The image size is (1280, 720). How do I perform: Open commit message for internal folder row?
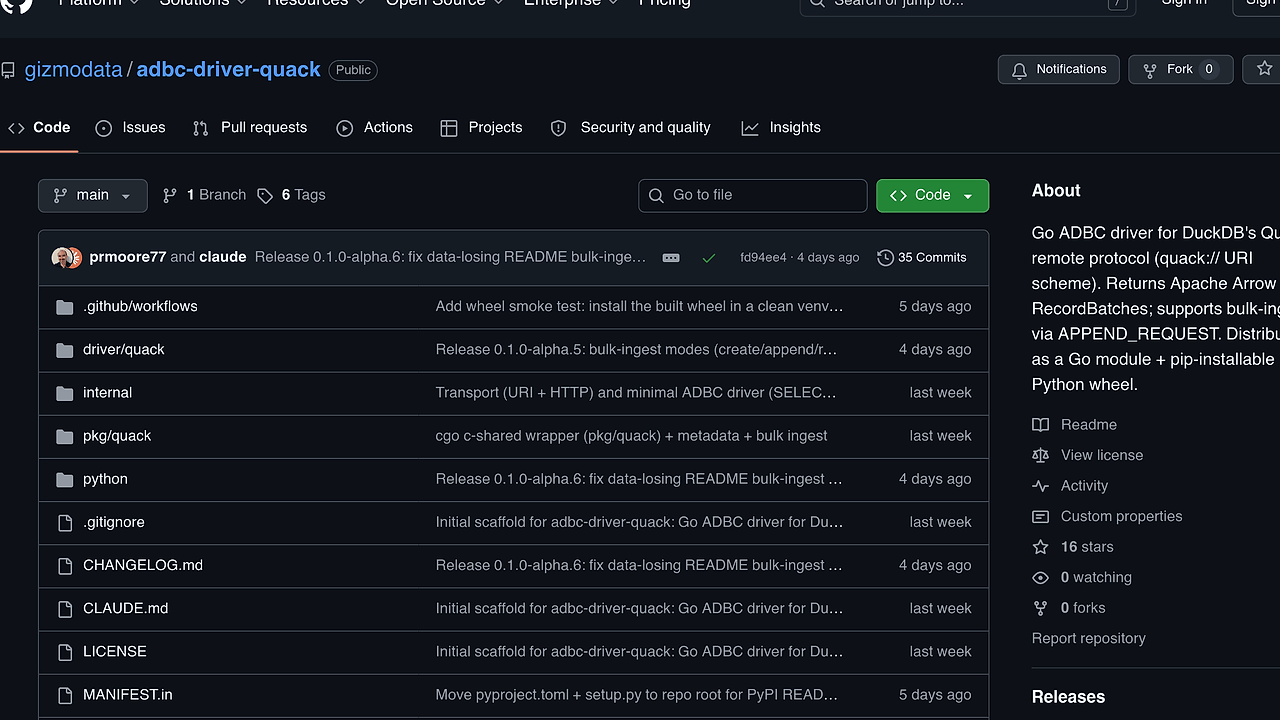636,392
